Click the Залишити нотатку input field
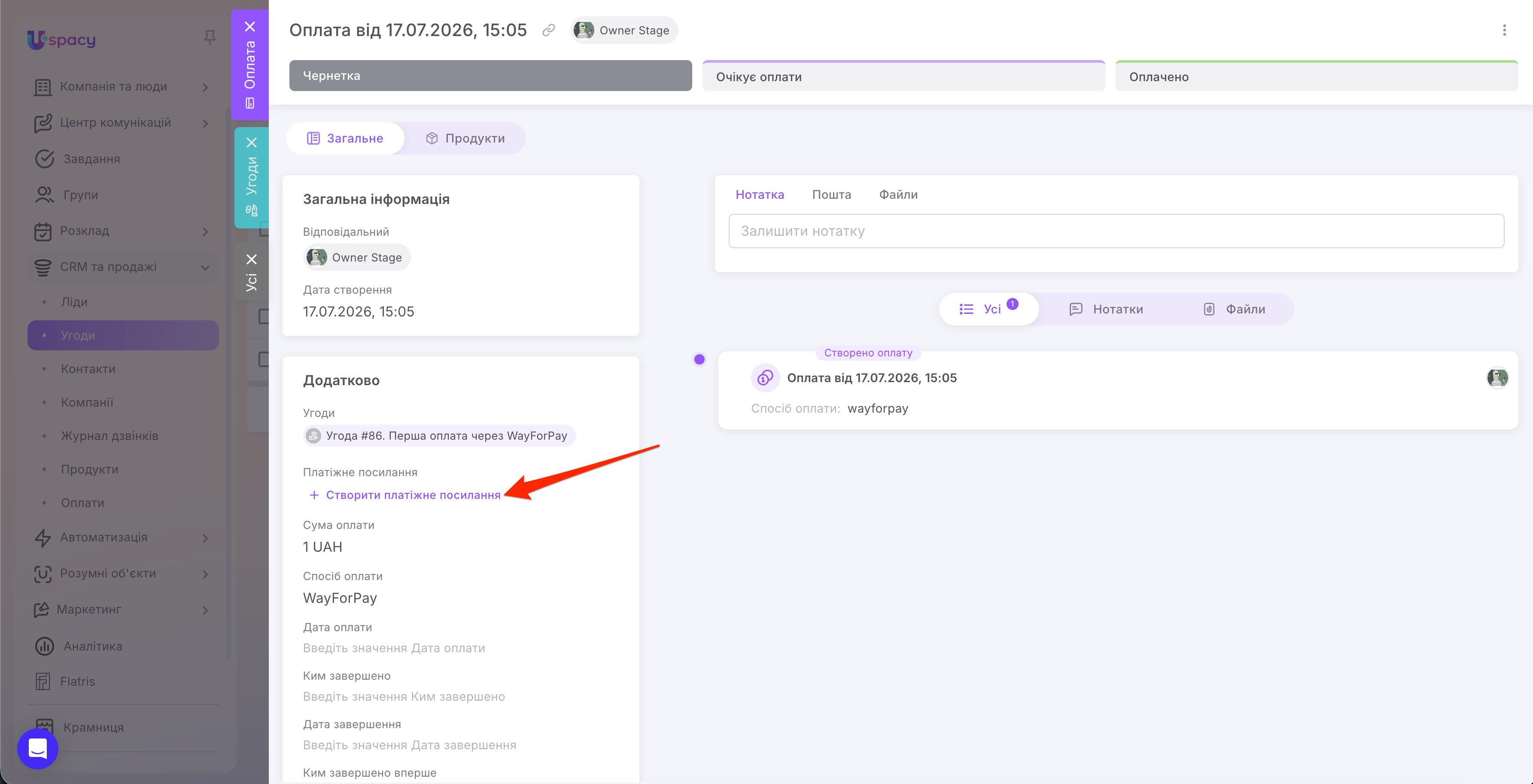1533x784 pixels. pos(1116,231)
